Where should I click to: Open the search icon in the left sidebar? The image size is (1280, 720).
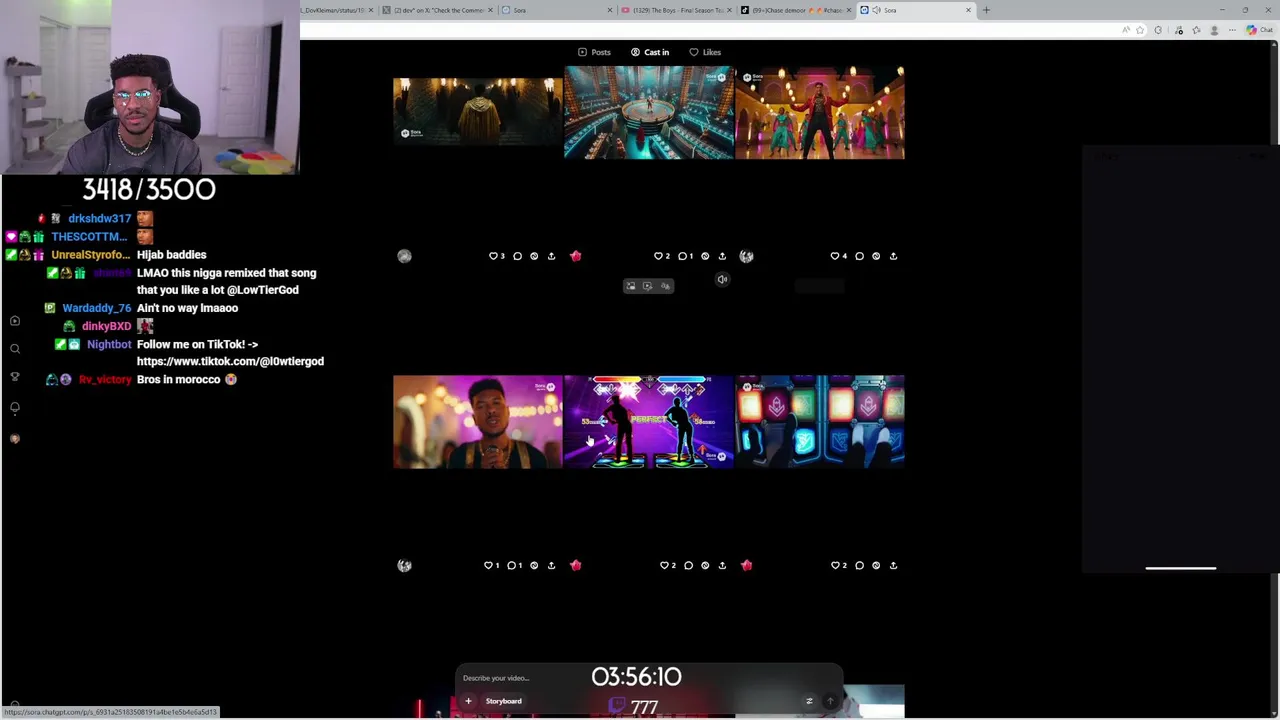(x=15, y=349)
